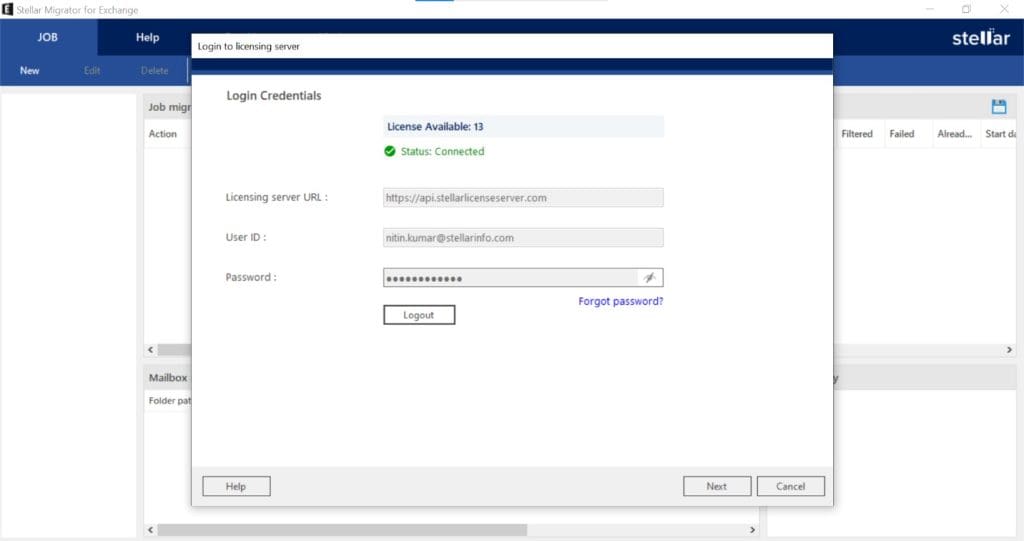Click the stellar logo
The height and width of the screenshot is (541, 1024).
[980, 37]
